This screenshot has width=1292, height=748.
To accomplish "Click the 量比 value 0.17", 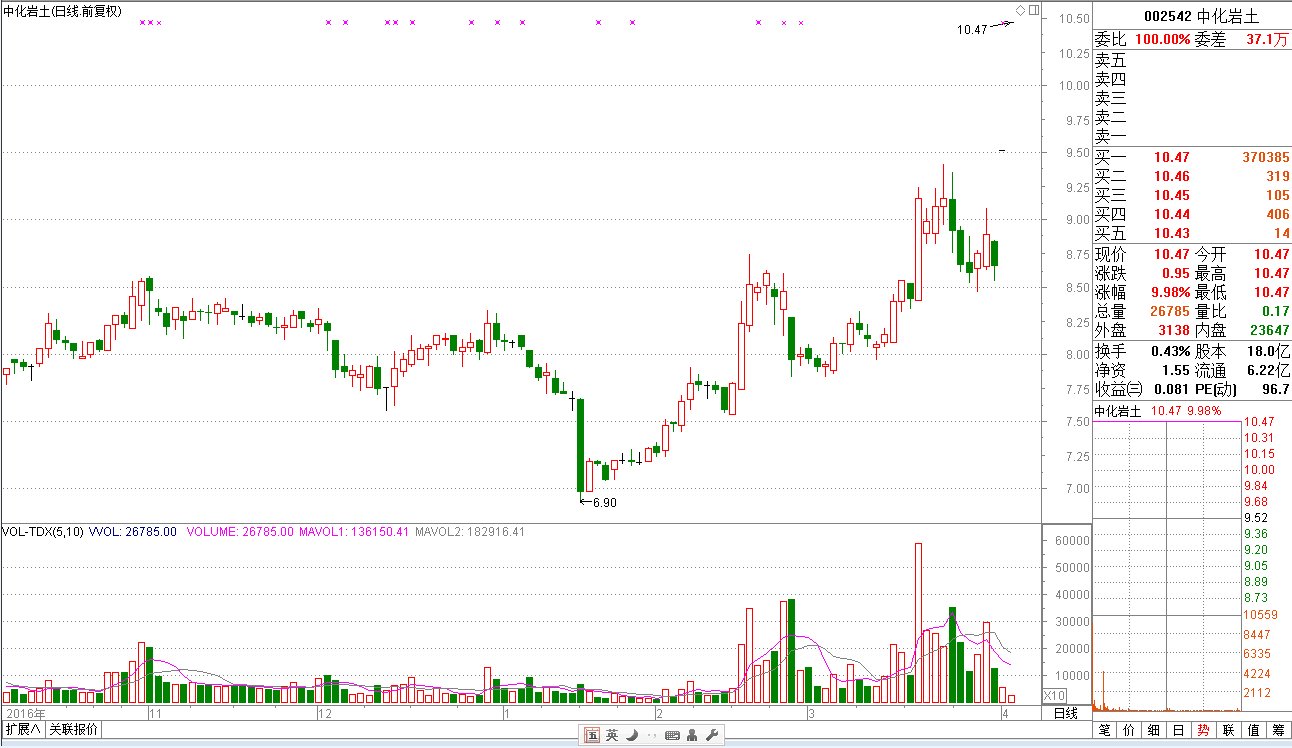I will [1275, 311].
